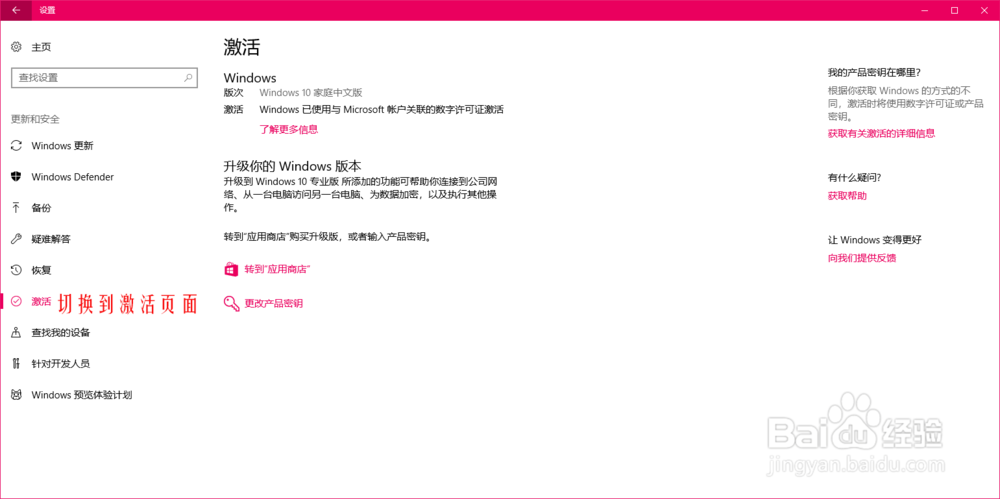Open Windows 预览体验计划 section
Image resolution: width=1000 pixels, height=499 pixels.
[82, 395]
